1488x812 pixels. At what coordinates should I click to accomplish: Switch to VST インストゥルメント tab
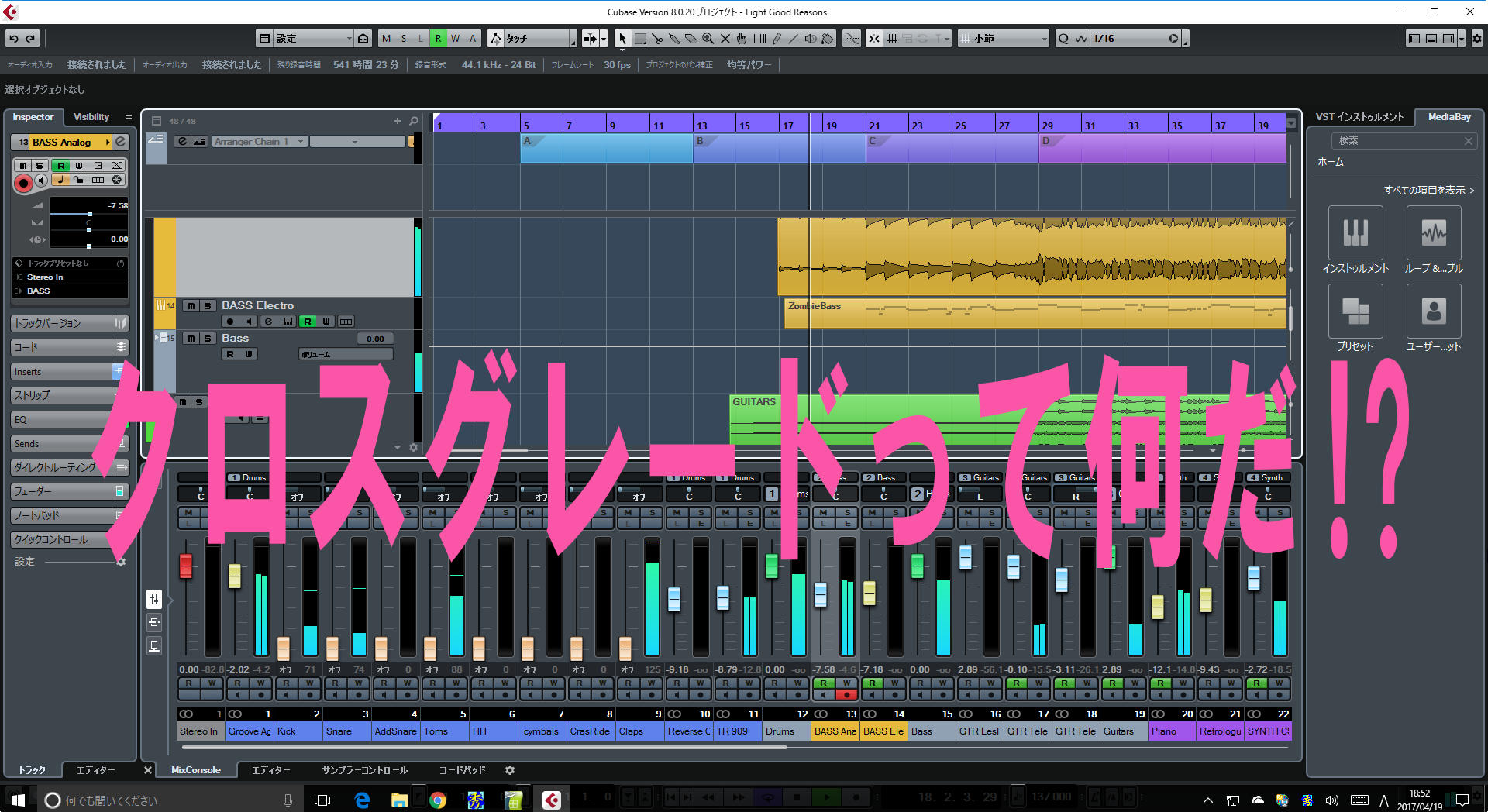coord(1359,117)
